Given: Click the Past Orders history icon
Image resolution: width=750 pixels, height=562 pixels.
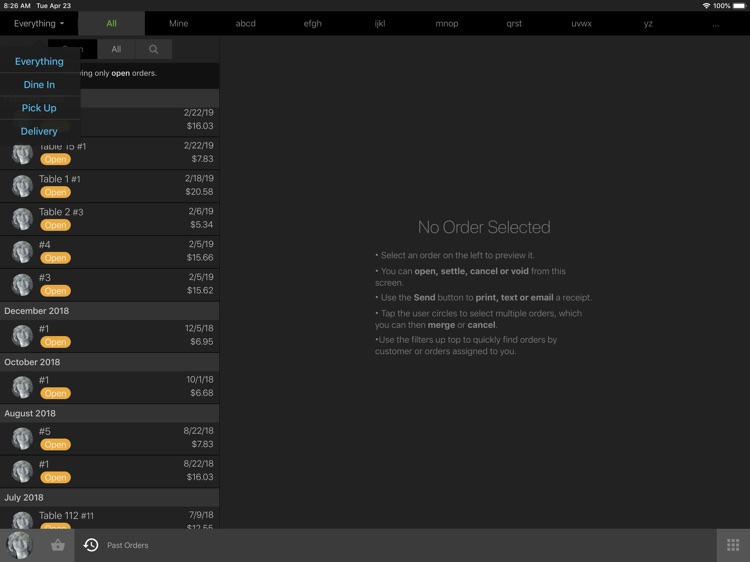Looking at the screenshot, I should pyautogui.click(x=91, y=545).
